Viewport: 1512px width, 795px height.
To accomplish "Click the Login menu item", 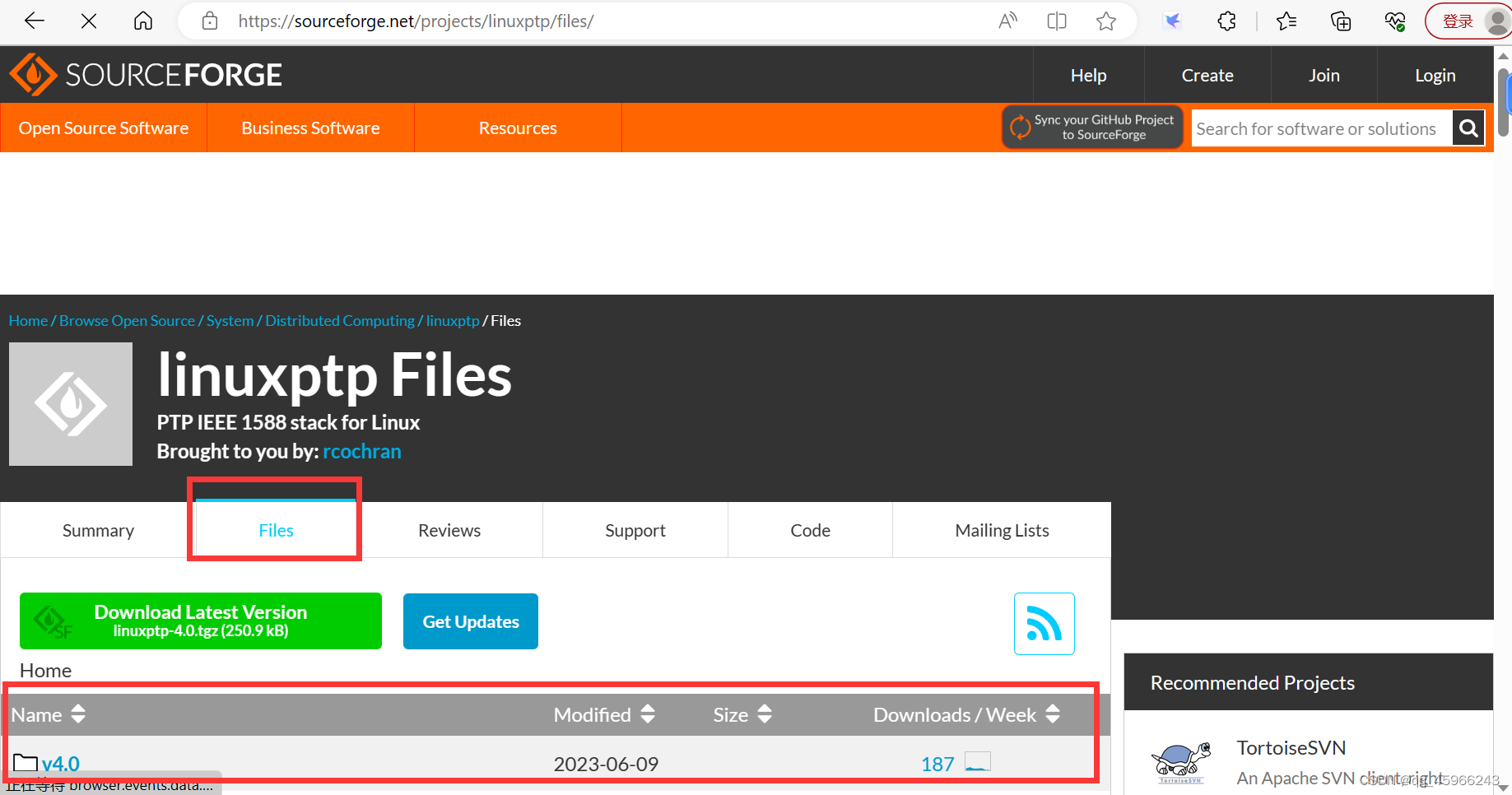I will click(1435, 75).
